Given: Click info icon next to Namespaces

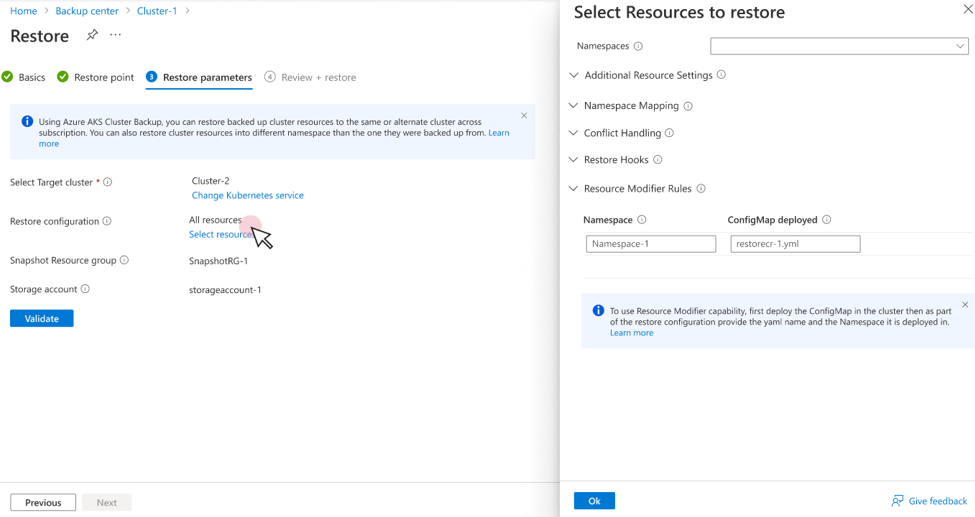Looking at the screenshot, I should pyautogui.click(x=638, y=46).
